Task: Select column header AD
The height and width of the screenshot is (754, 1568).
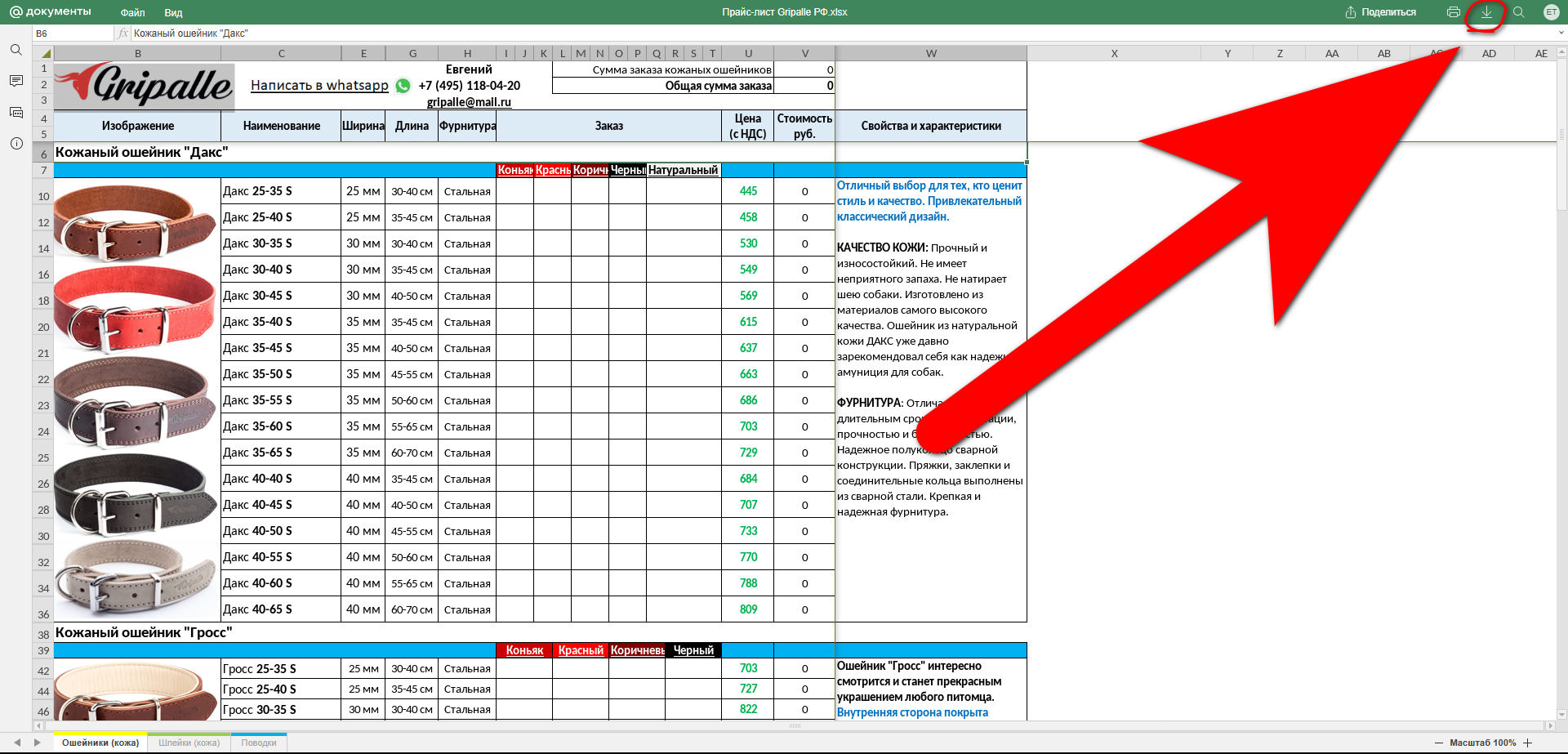Action: (x=1489, y=53)
